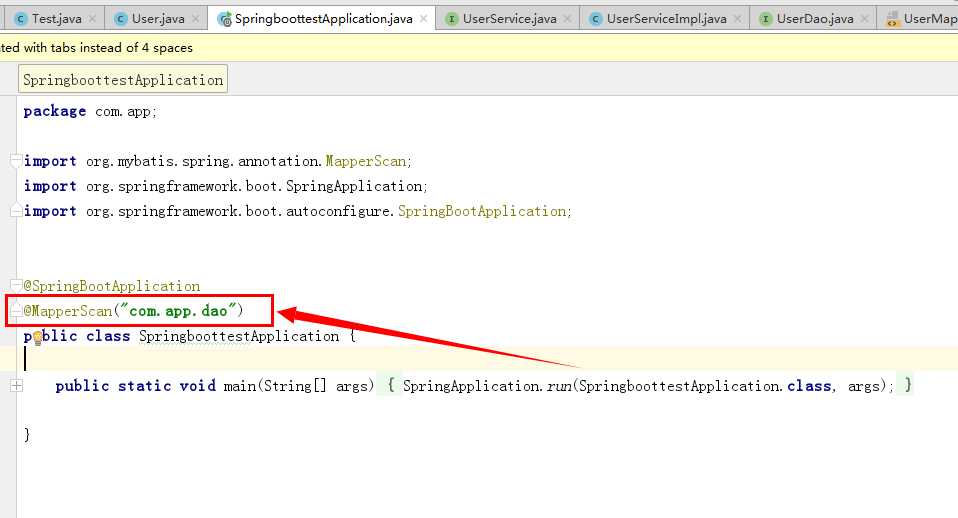Collapse the @SpringBootApplication annotation fold

(16, 285)
